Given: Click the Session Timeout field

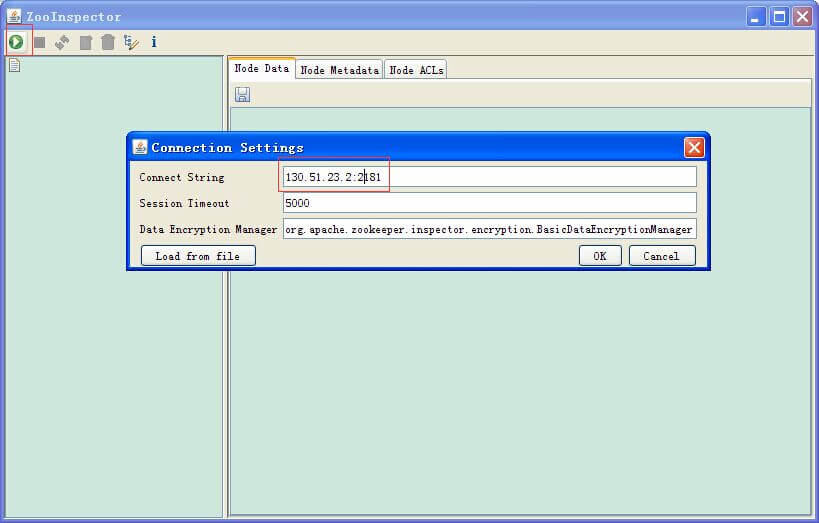Looking at the screenshot, I should click(489, 203).
